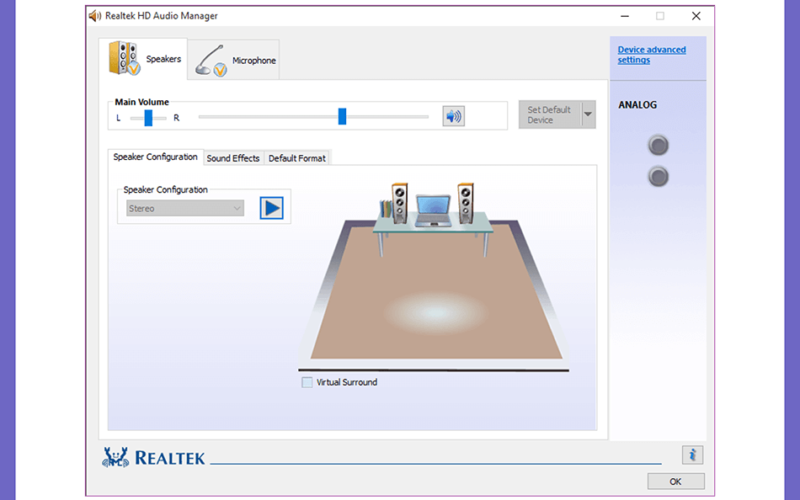Image resolution: width=800 pixels, height=500 pixels.
Task: Play the speaker test sound
Action: coord(271,208)
